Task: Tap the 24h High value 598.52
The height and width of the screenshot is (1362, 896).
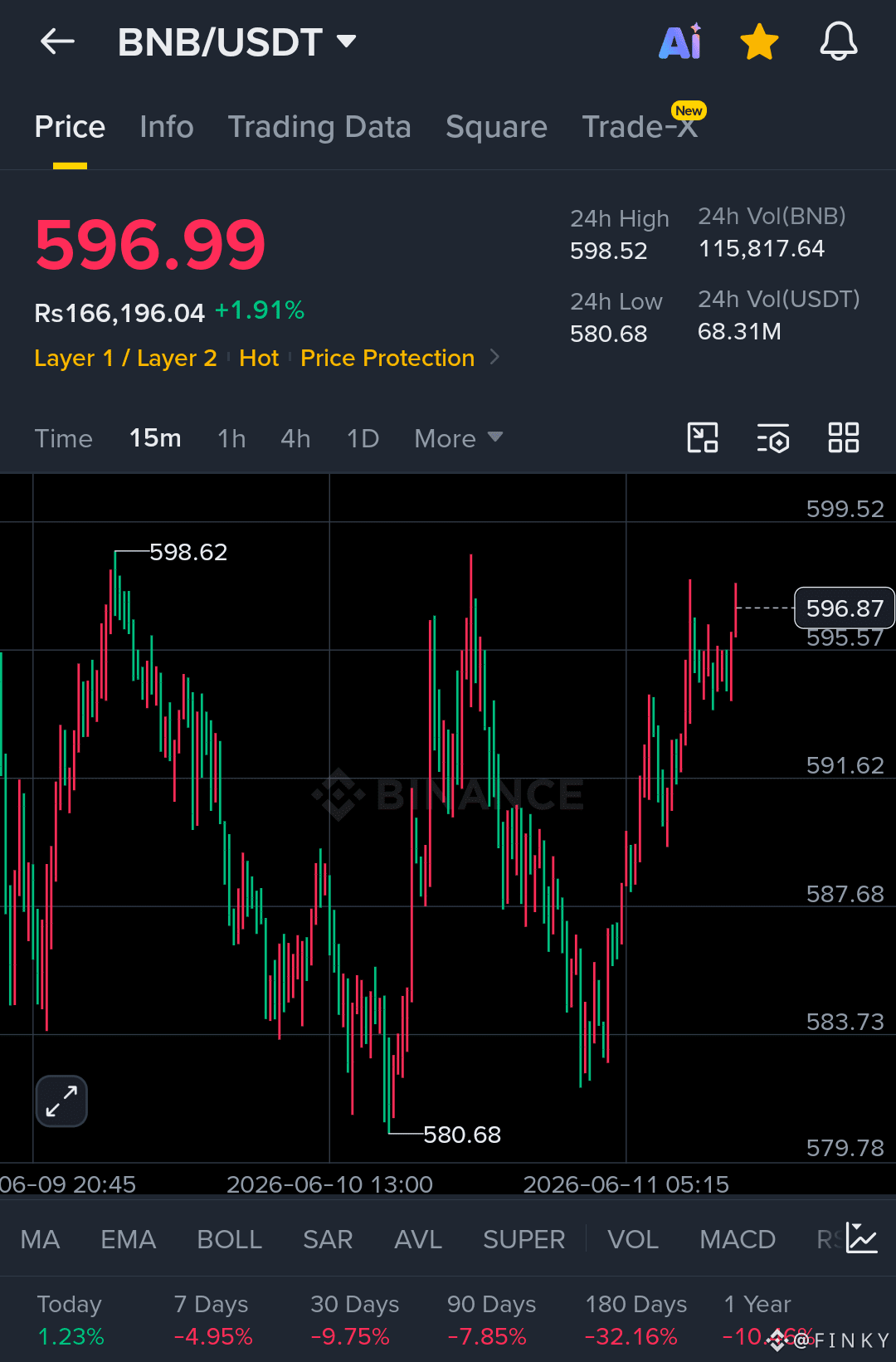Action: (x=608, y=251)
